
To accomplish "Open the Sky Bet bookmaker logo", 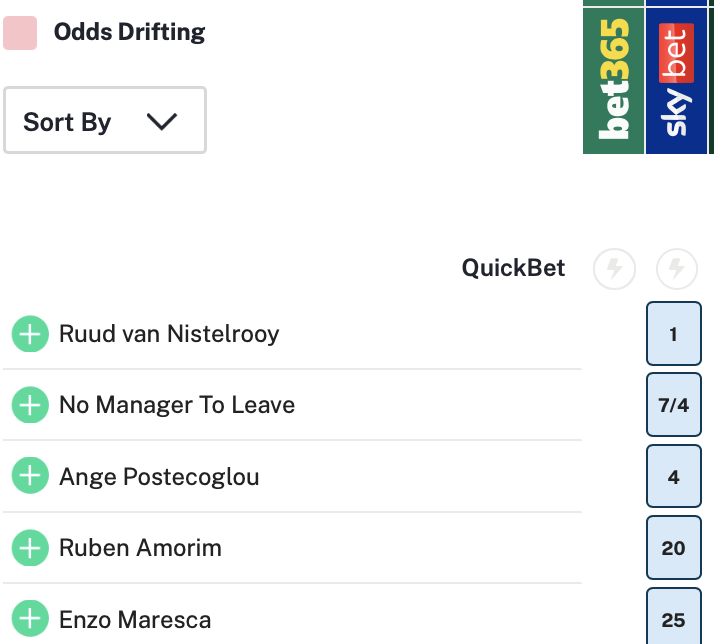I will coord(677,78).
